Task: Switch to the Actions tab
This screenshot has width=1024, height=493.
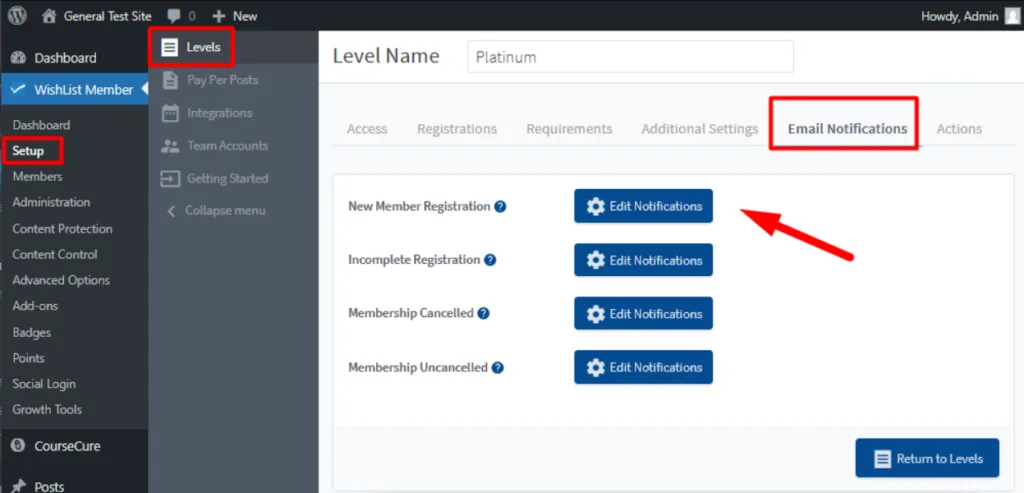Action: (x=959, y=129)
